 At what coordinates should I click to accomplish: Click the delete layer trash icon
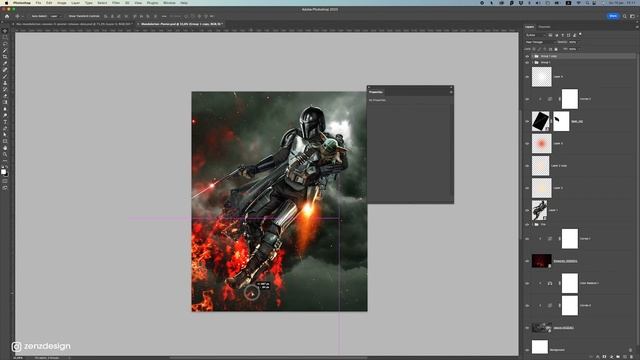tap(631, 356)
